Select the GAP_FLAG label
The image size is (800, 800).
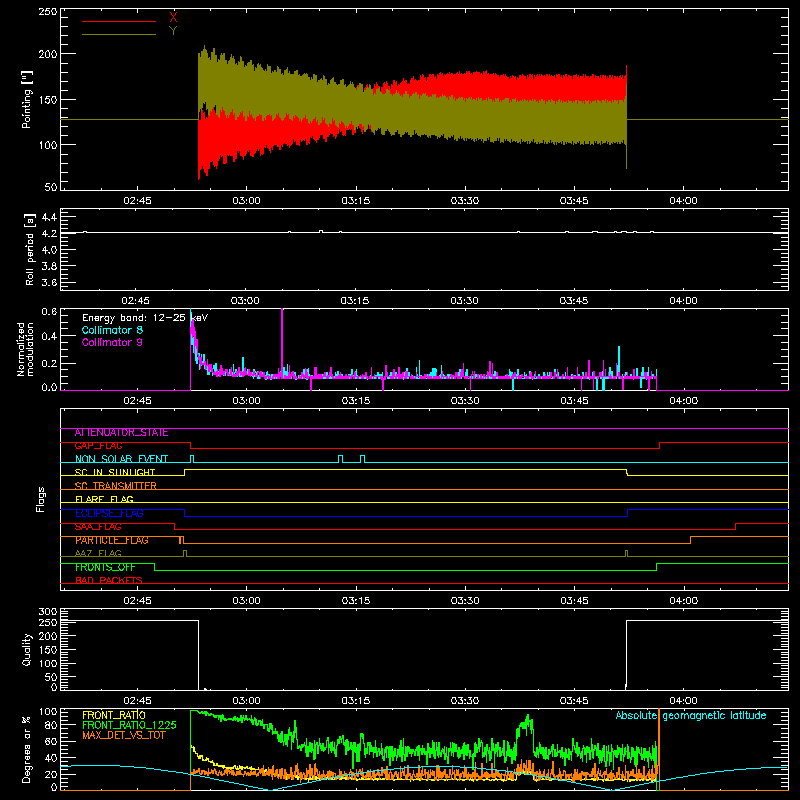(x=98, y=446)
